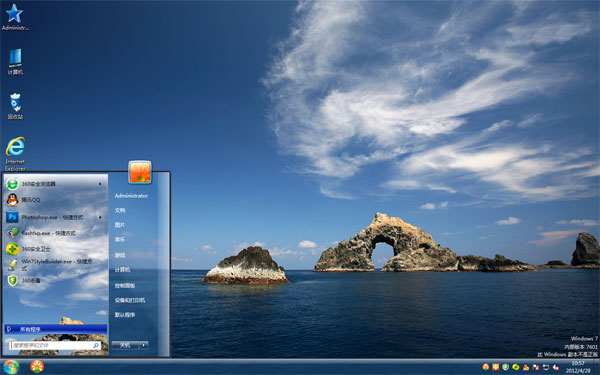600x375 pixels.
Task: Expand shutdown options arrow beside 关机
Action: (x=144, y=345)
